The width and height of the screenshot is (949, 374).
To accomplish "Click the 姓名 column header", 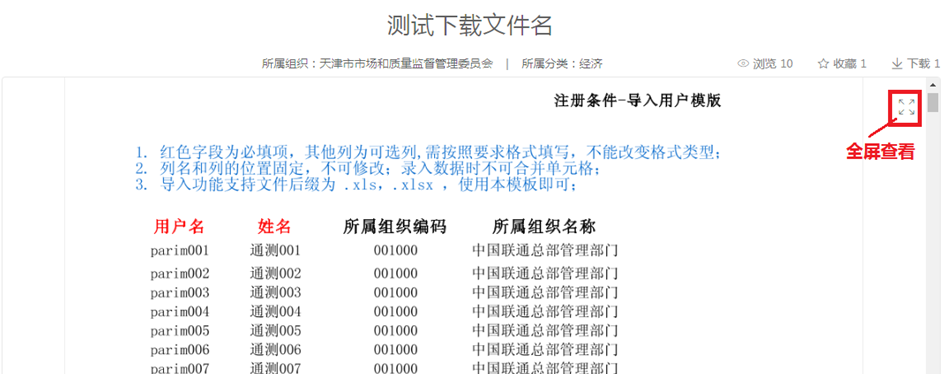I will 275,227.
